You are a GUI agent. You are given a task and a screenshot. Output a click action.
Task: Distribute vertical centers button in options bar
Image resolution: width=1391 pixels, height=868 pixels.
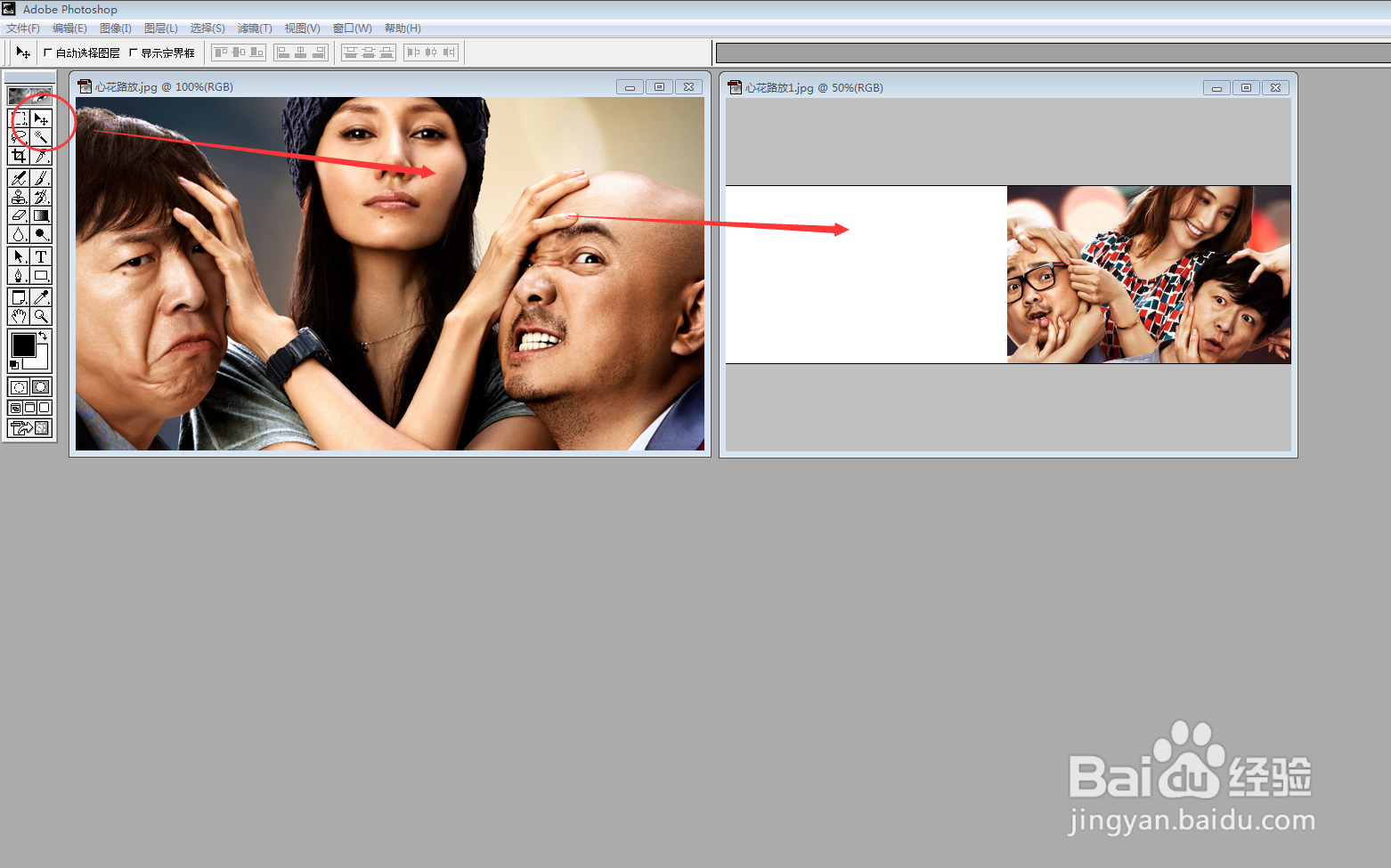click(369, 53)
